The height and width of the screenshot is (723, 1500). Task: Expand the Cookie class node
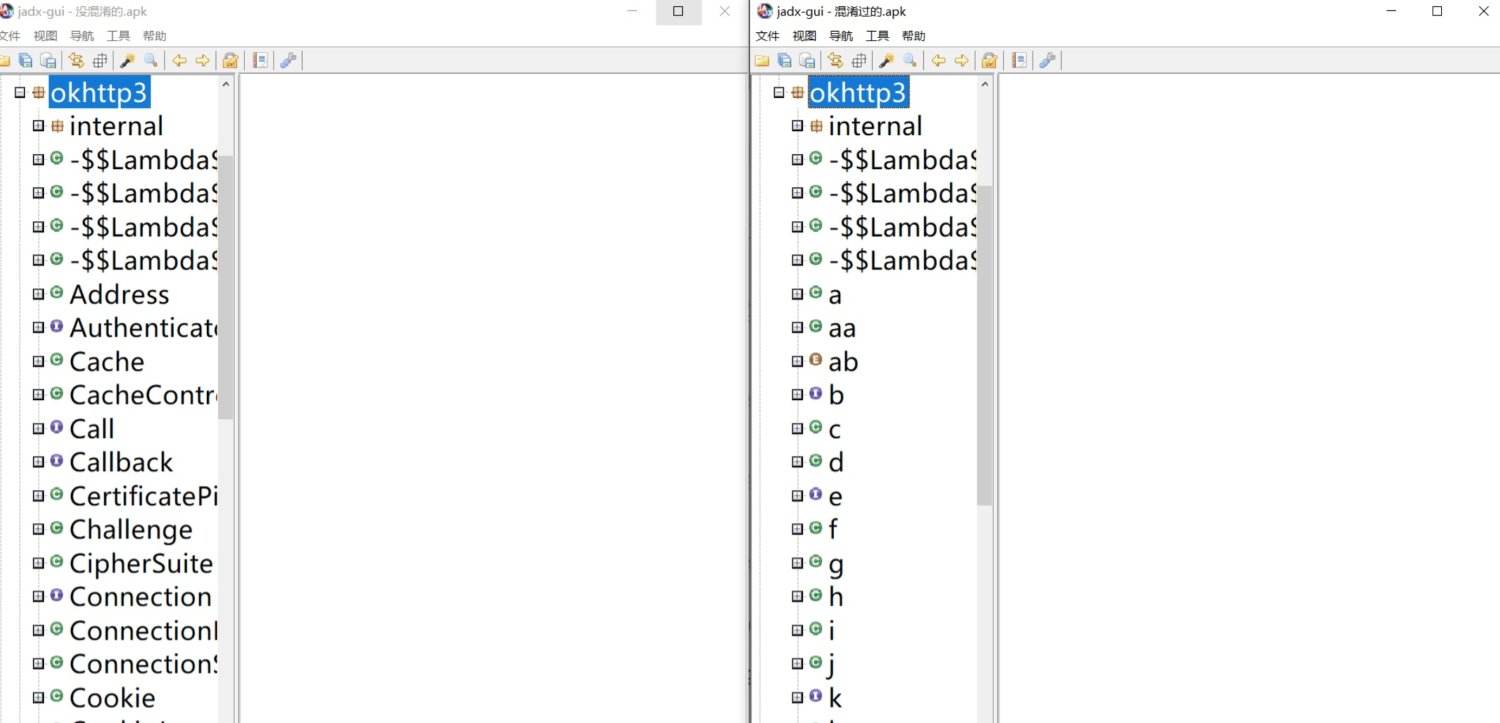click(x=38, y=697)
